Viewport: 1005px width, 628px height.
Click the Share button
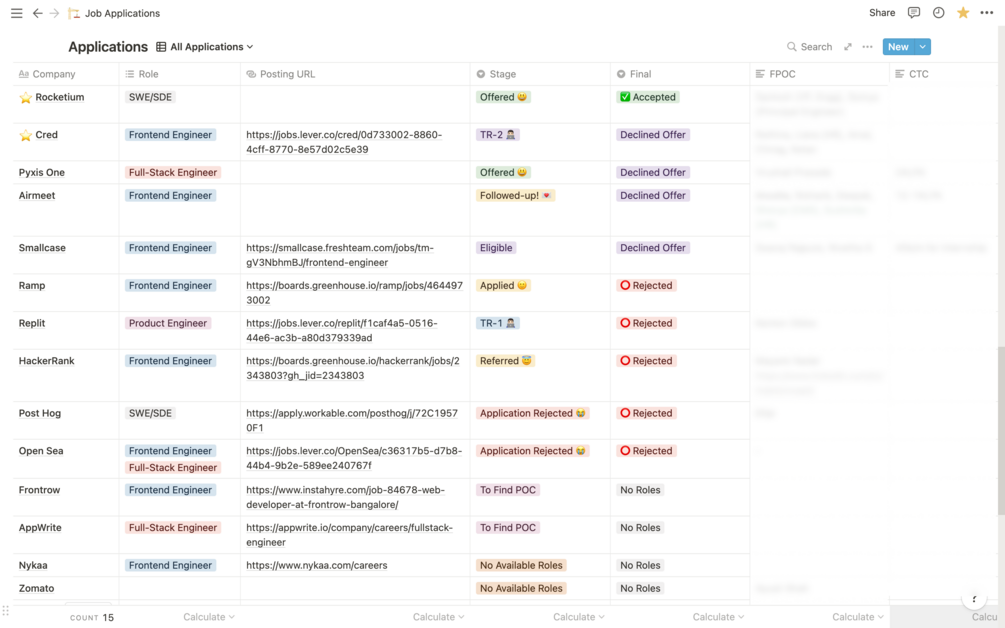coord(882,13)
